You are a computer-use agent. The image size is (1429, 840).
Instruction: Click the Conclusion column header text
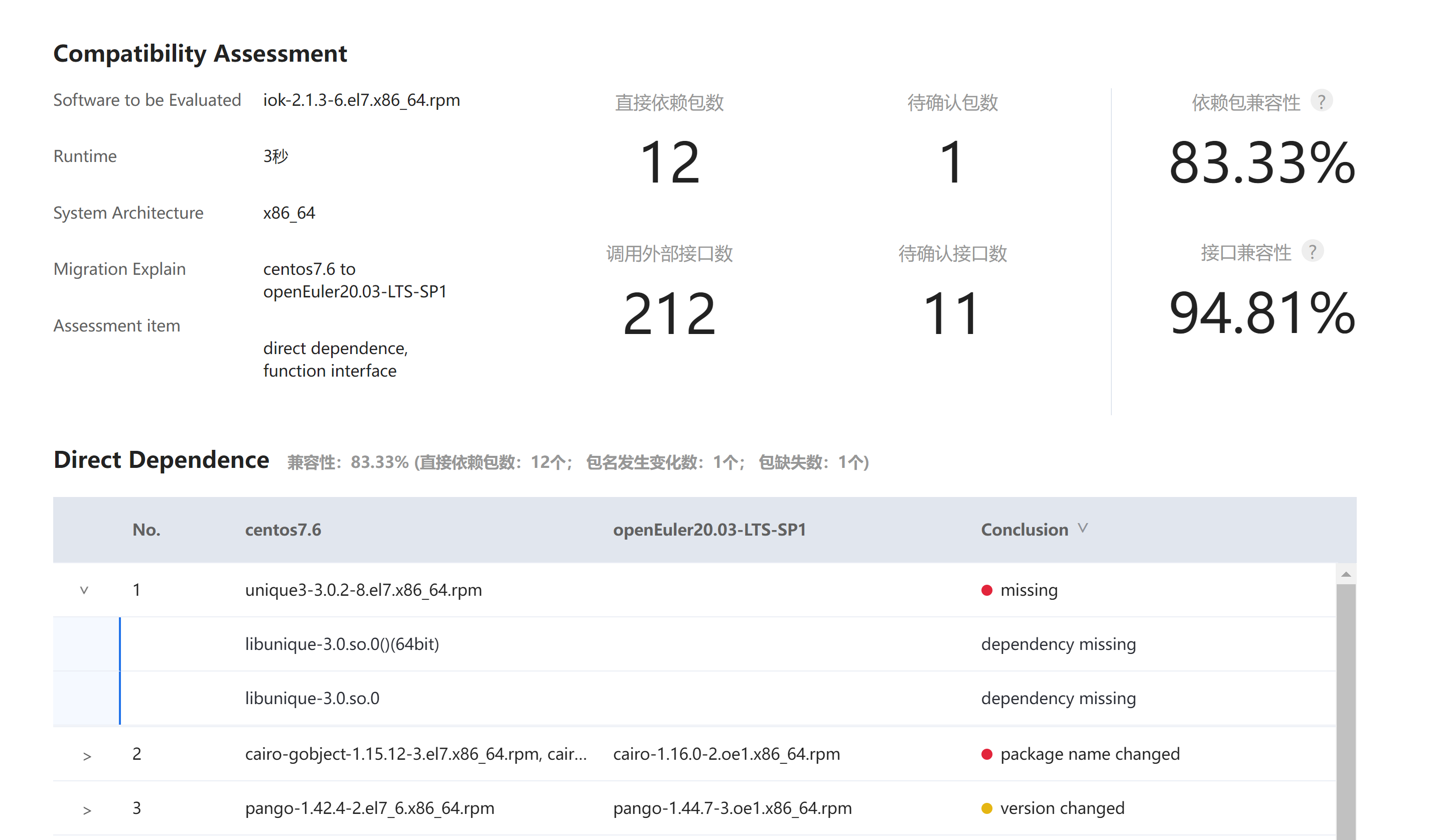coord(1024,530)
